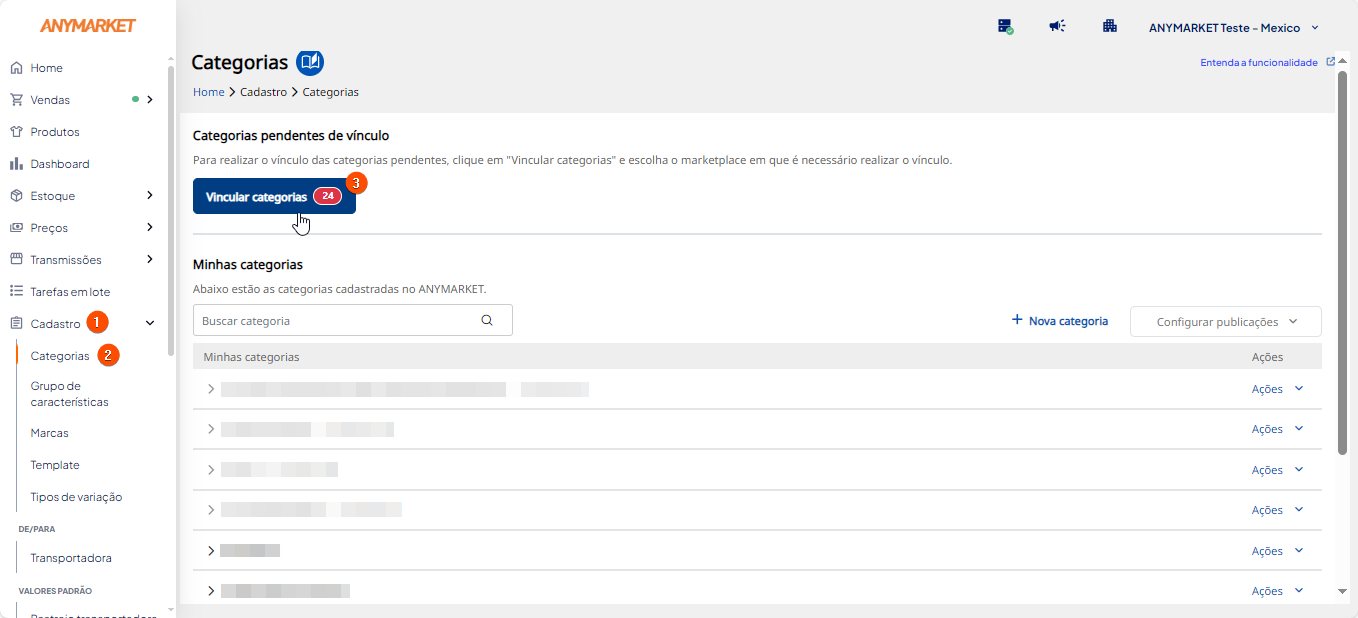Click the Nova categoria link

click(1060, 321)
